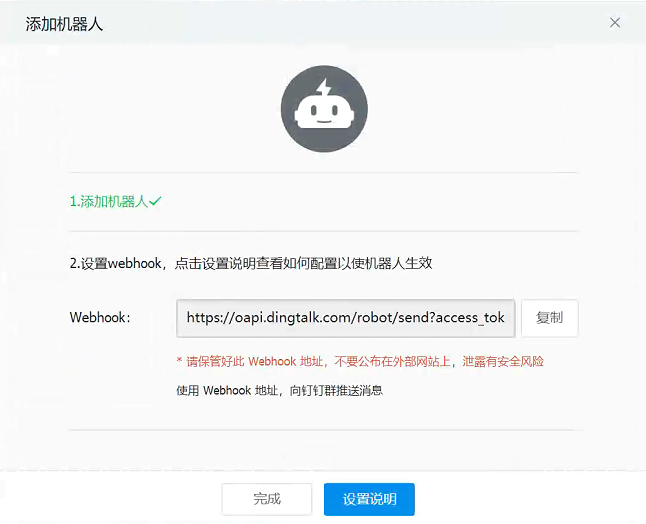The width and height of the screenshot is (646, 524).
Task: Close the 添加机器人 dialog with X
Action: pyautogui.click(x=615, y=23)
